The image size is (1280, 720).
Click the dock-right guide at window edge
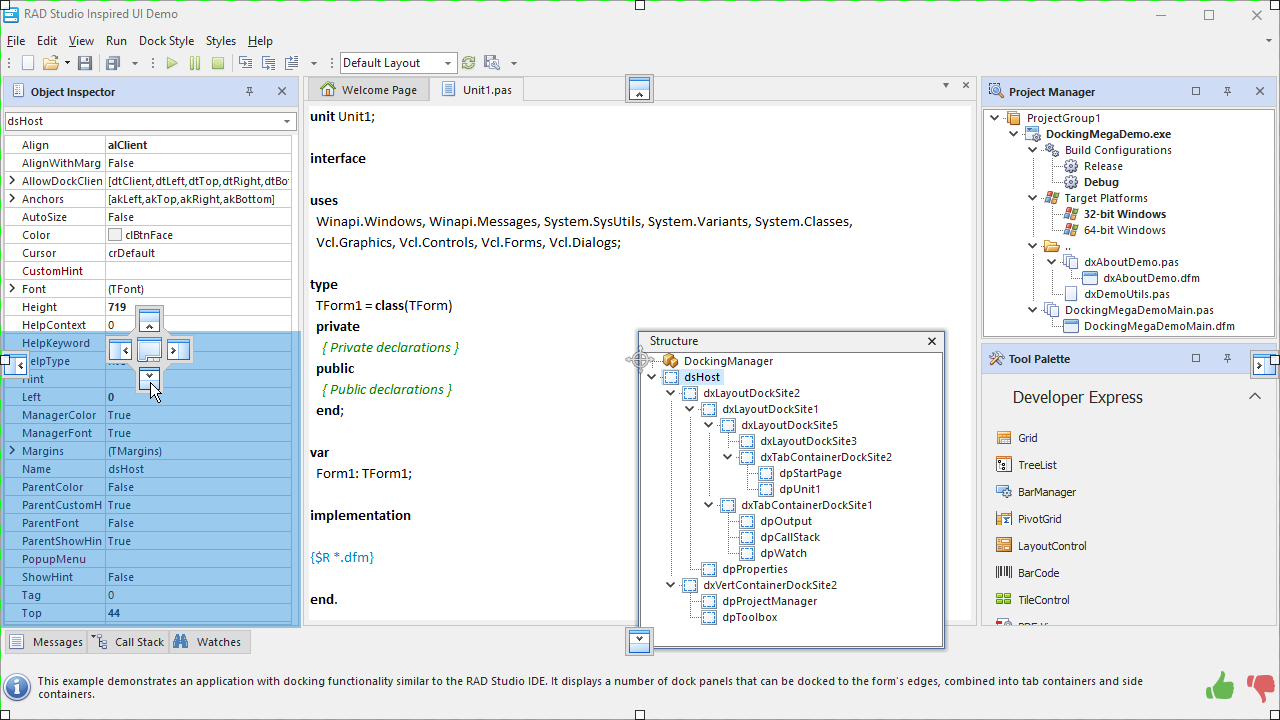click(1264, 366)
